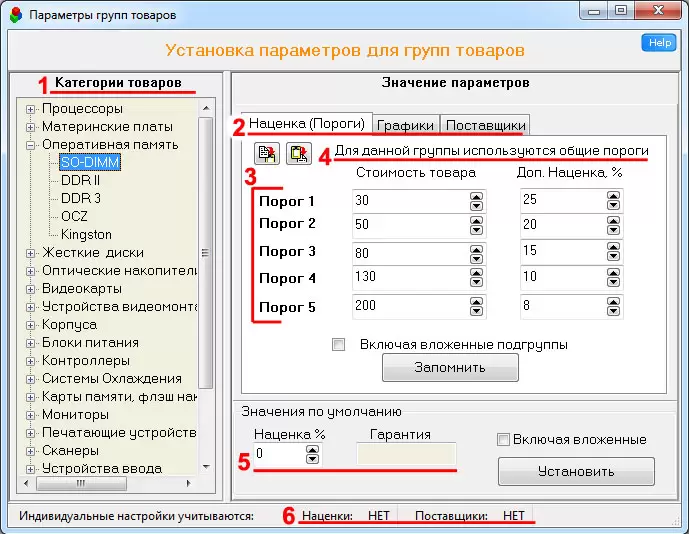Viewport: 689px width, 534px height.
Task: Open the Поставщики tab
Action: coord(485,125)
